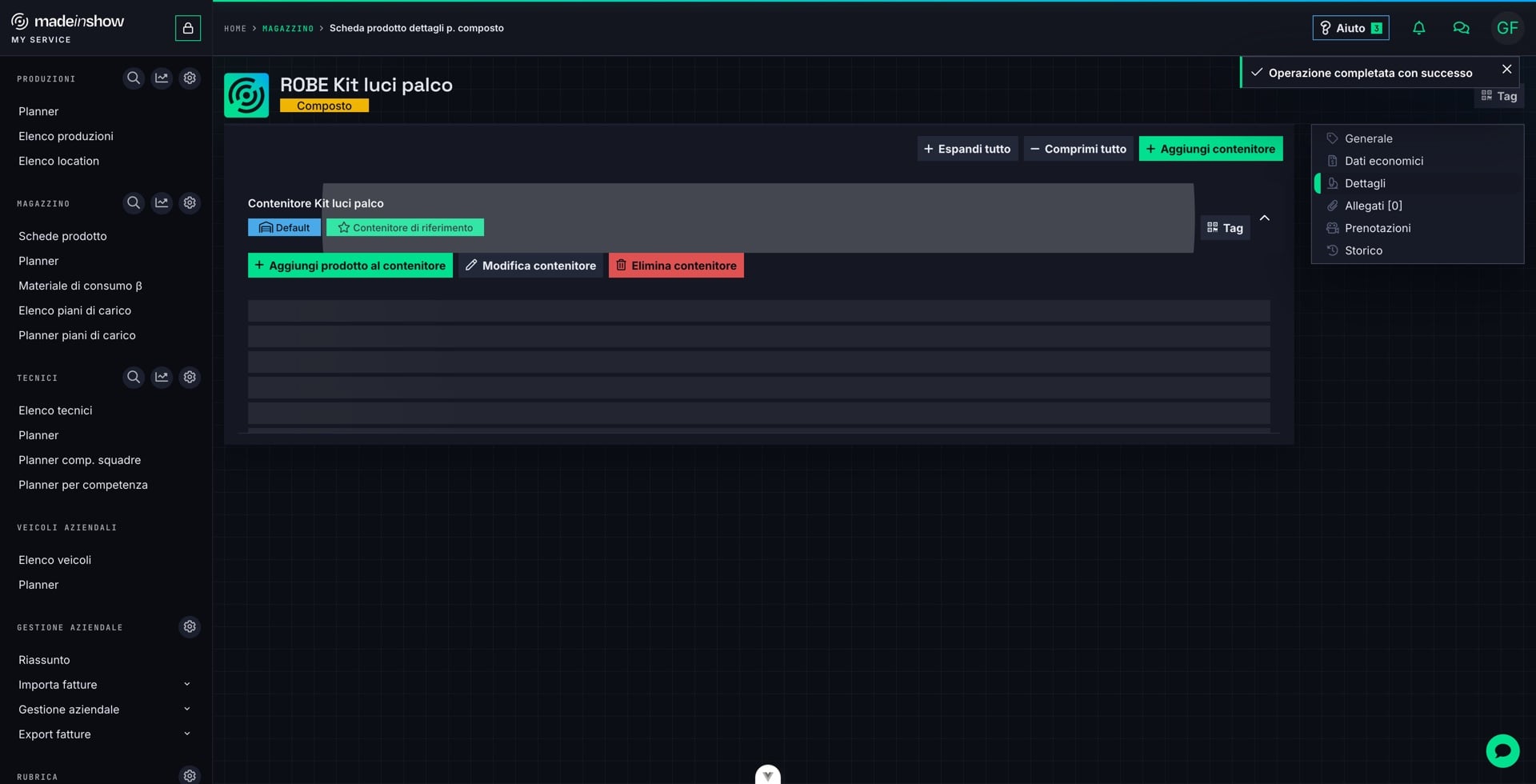Open the GF user profile avatar
1536x784 pixels.
click(x=1507, y=28)
